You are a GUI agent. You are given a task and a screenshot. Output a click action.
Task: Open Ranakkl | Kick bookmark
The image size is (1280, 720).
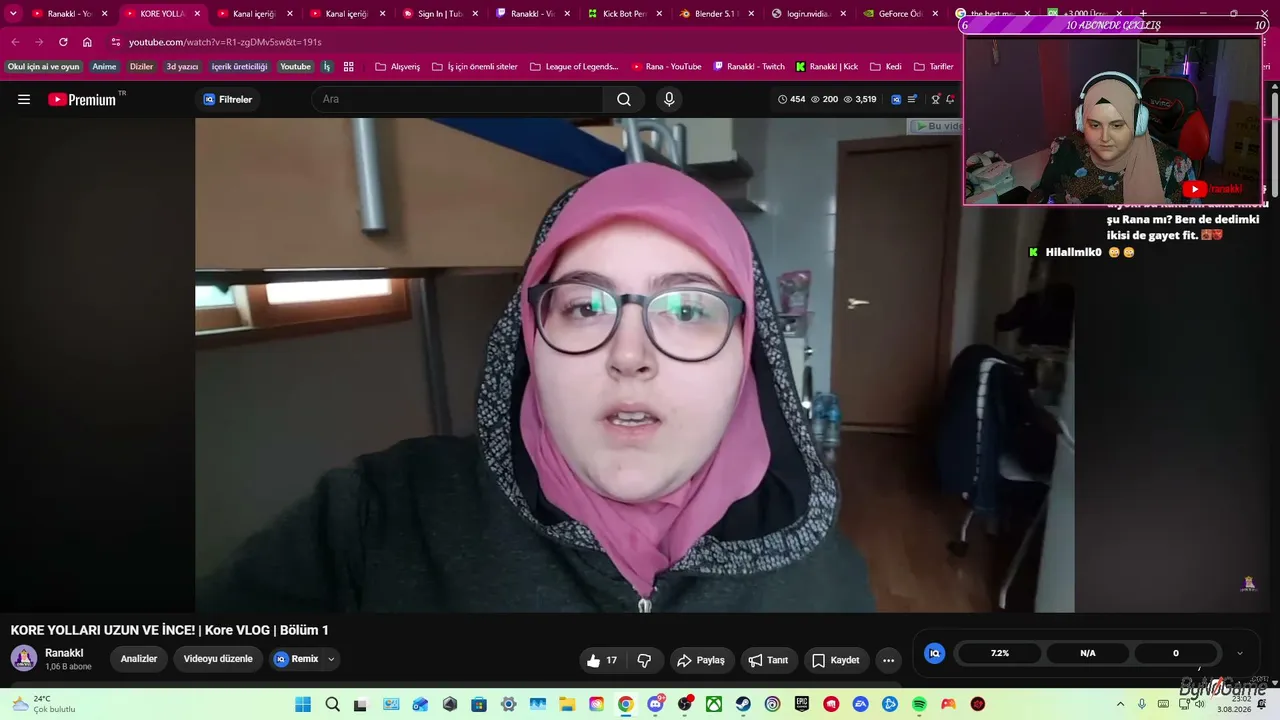827,67
